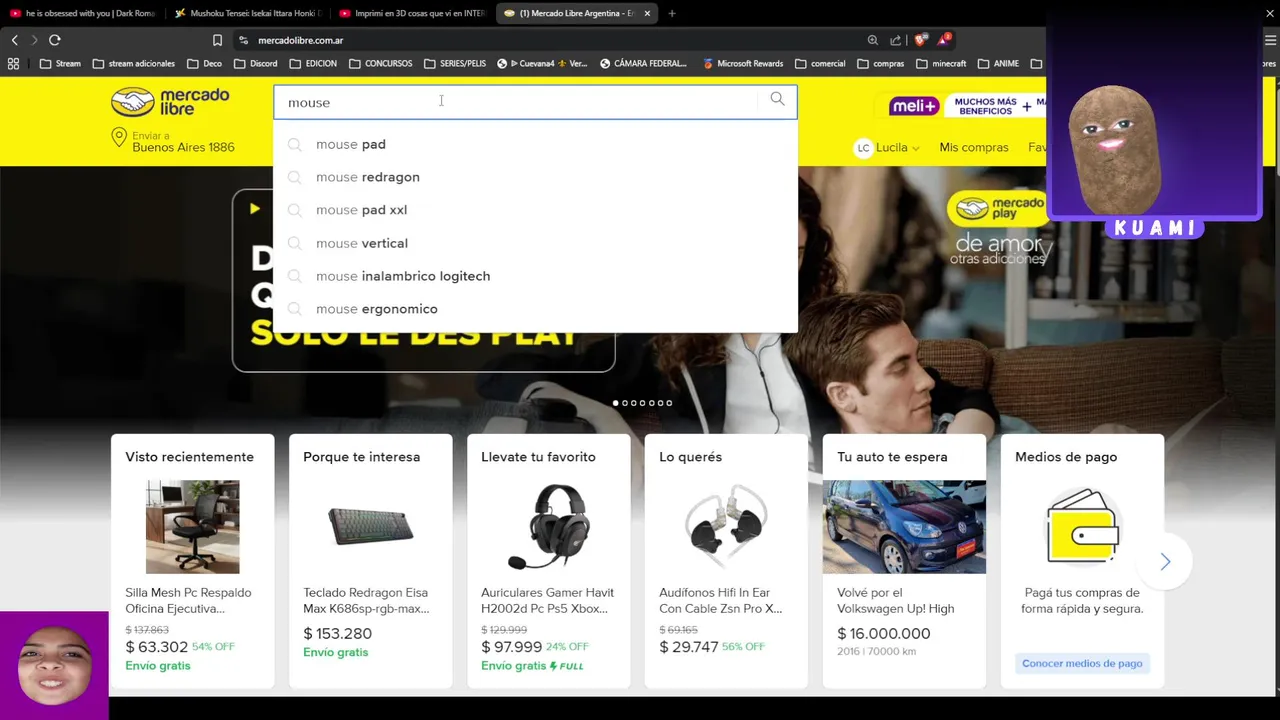Open Brave Shields lion icon
The height and width of the screenshot is (720, 1280).
click(921, 40)
